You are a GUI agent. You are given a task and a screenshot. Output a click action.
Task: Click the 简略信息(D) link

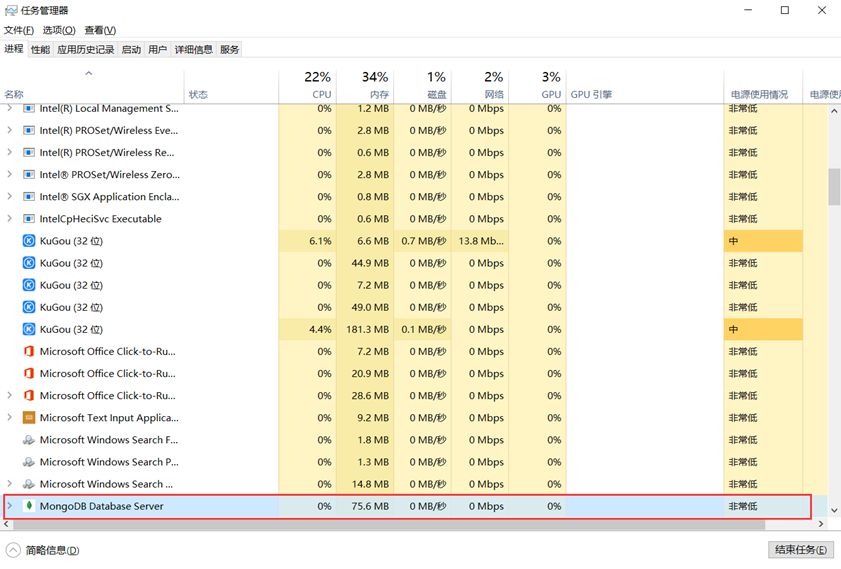53,550
